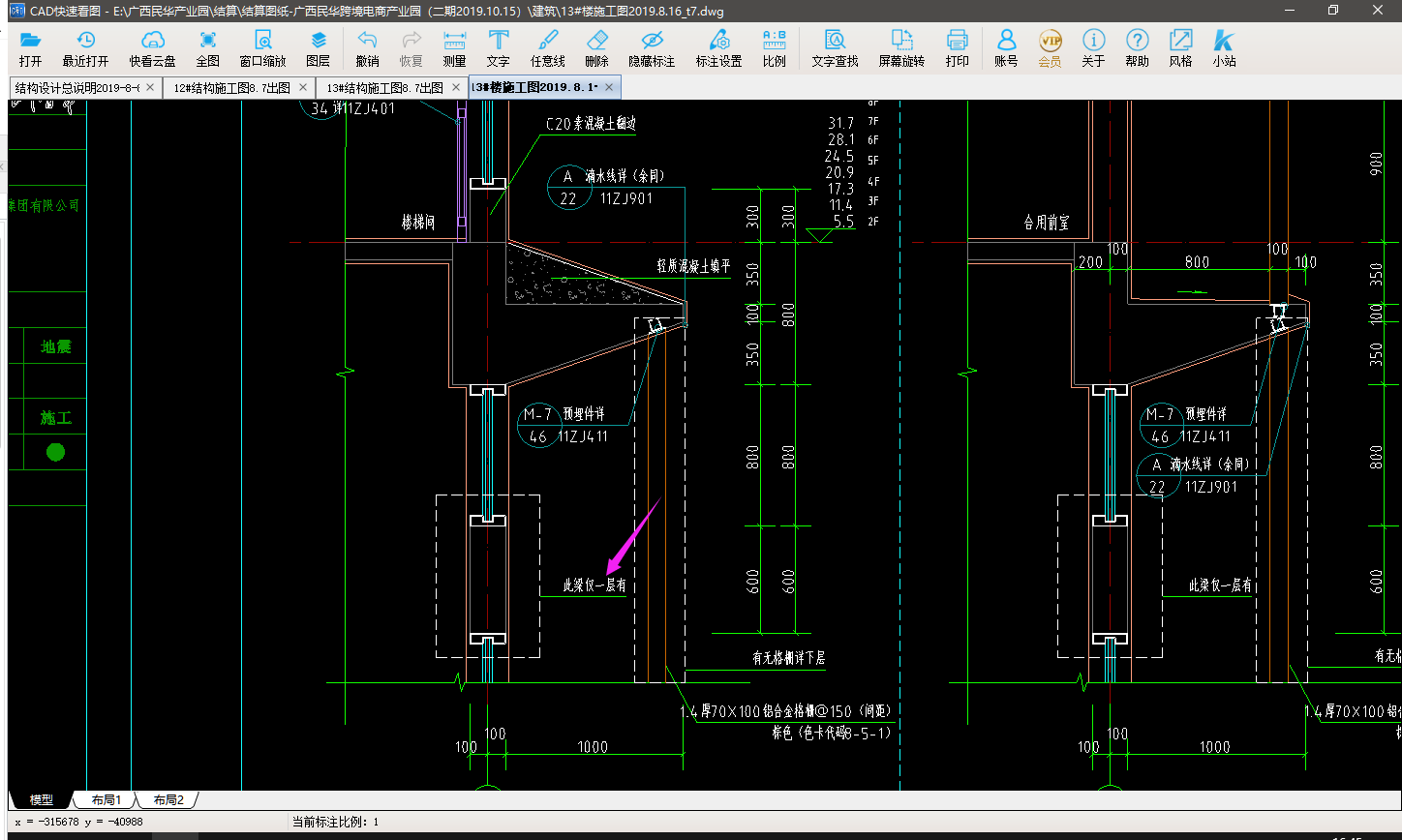
Task: Open the recent files (最近打开) list
Action: pos(85,47)
